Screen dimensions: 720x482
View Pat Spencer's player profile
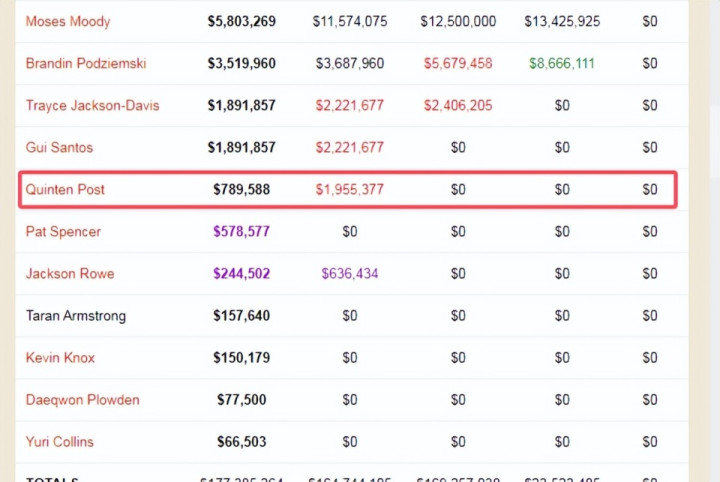coord(63,231)
